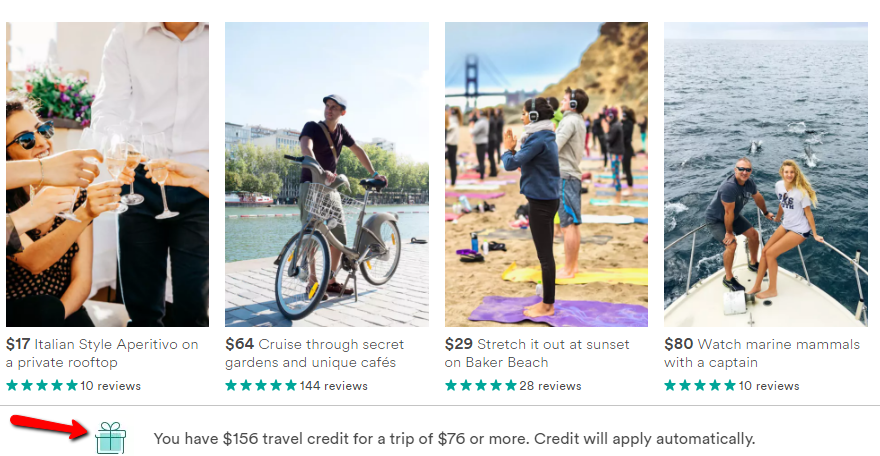Click the teal gift box icon

111,437
